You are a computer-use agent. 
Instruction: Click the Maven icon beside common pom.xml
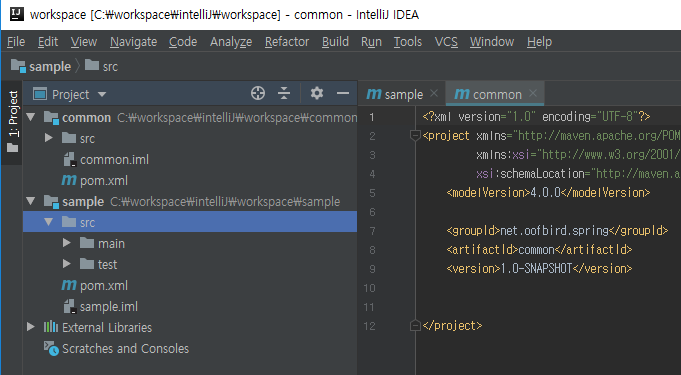click(x=69, y=180)
